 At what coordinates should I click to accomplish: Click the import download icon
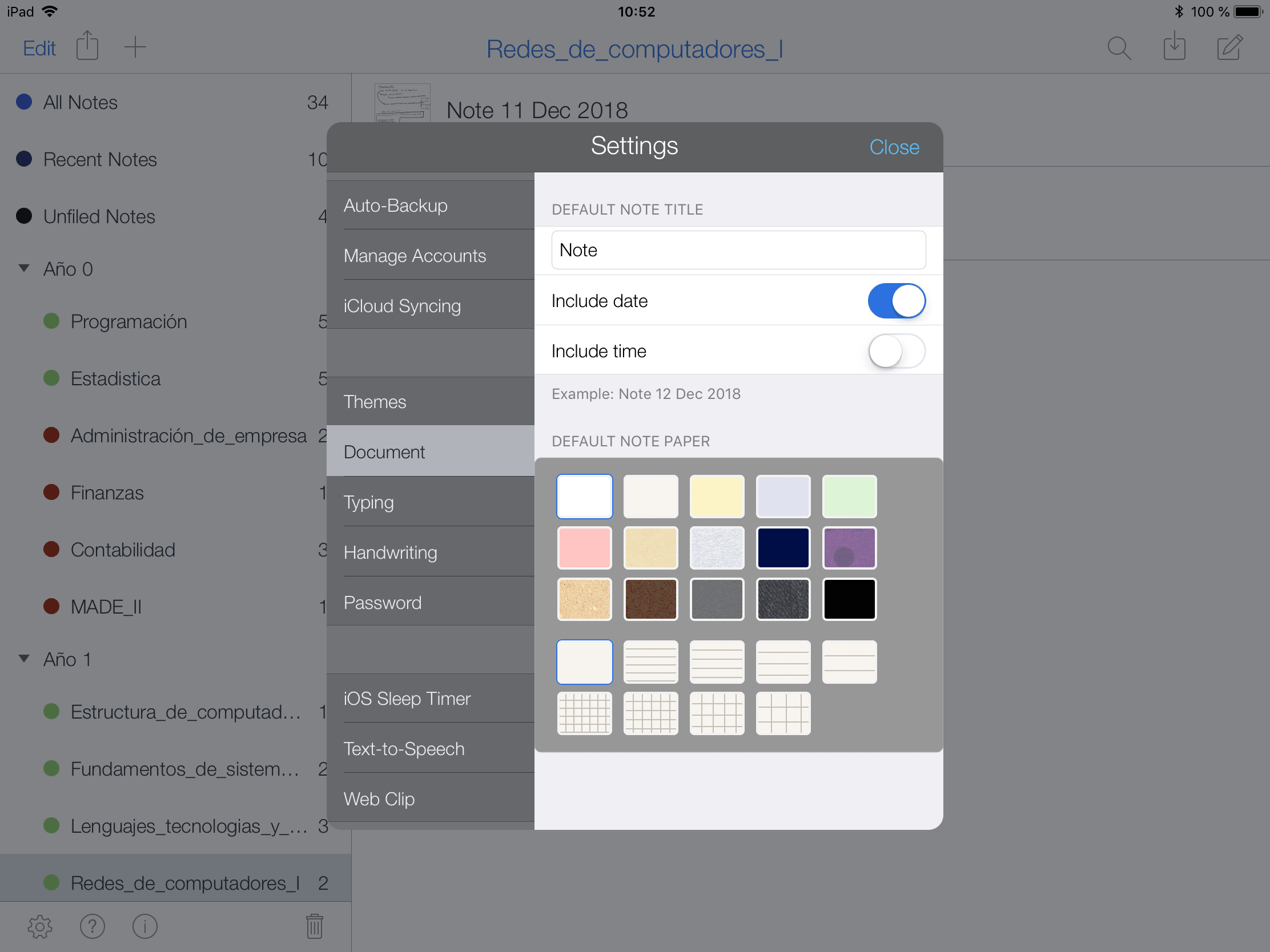[1174, 47]
